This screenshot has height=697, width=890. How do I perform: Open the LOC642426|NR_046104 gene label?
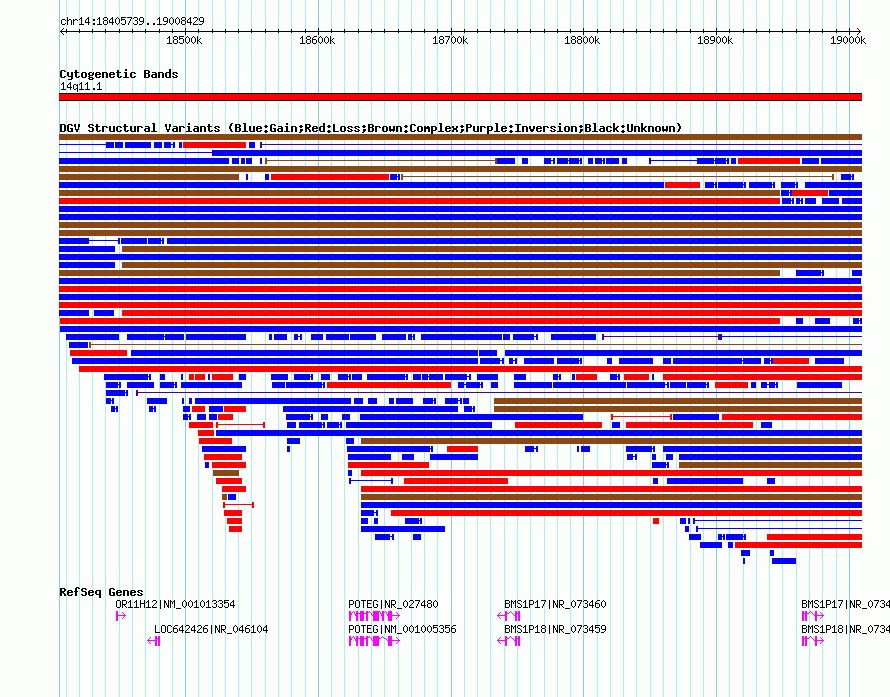pyautogui.click(x=211, y=629)
